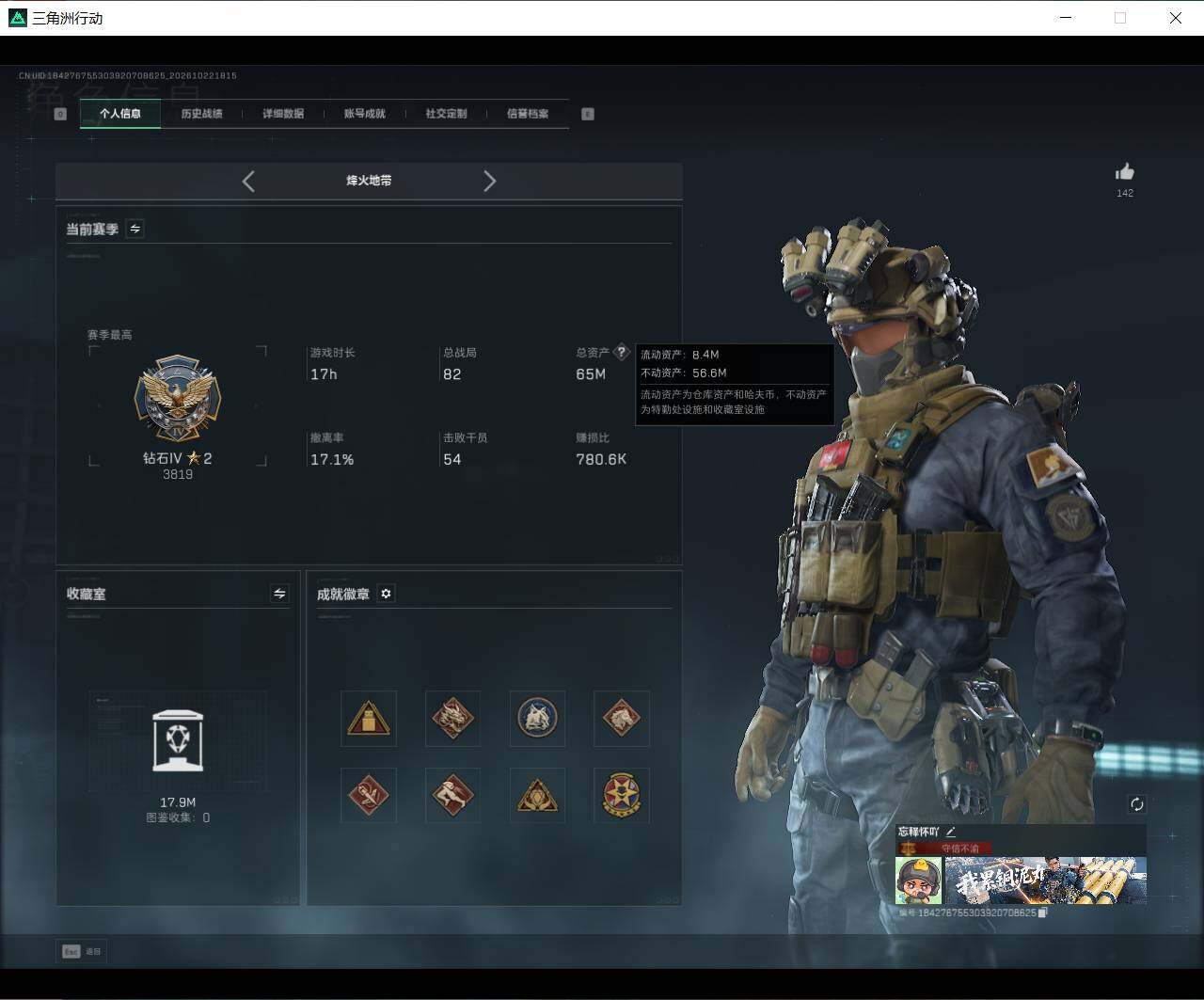Toggle the swap icon in 收藏室 panel
Screen dimensions: 1204x1000
point(279,594)
